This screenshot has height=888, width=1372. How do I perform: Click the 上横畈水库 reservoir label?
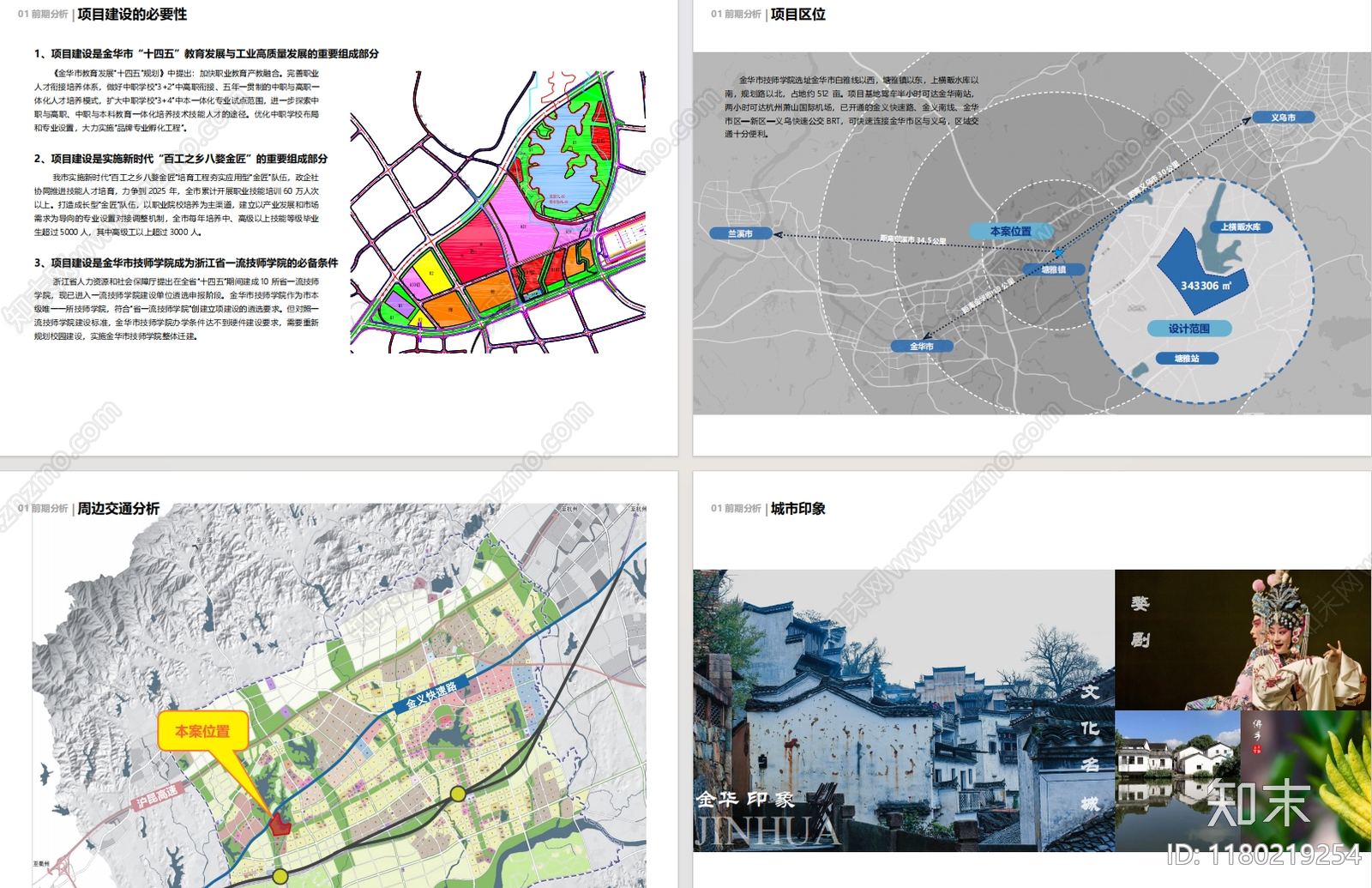tap(1241, 227)
